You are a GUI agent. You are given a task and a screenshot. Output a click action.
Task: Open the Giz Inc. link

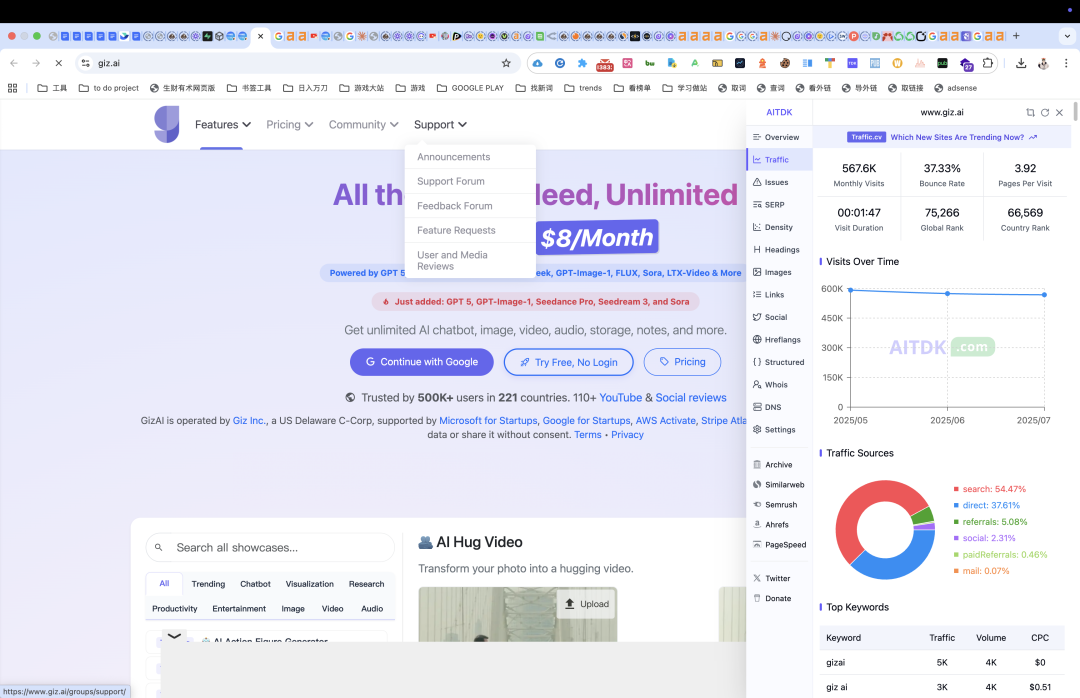click(x=249, y=420)
